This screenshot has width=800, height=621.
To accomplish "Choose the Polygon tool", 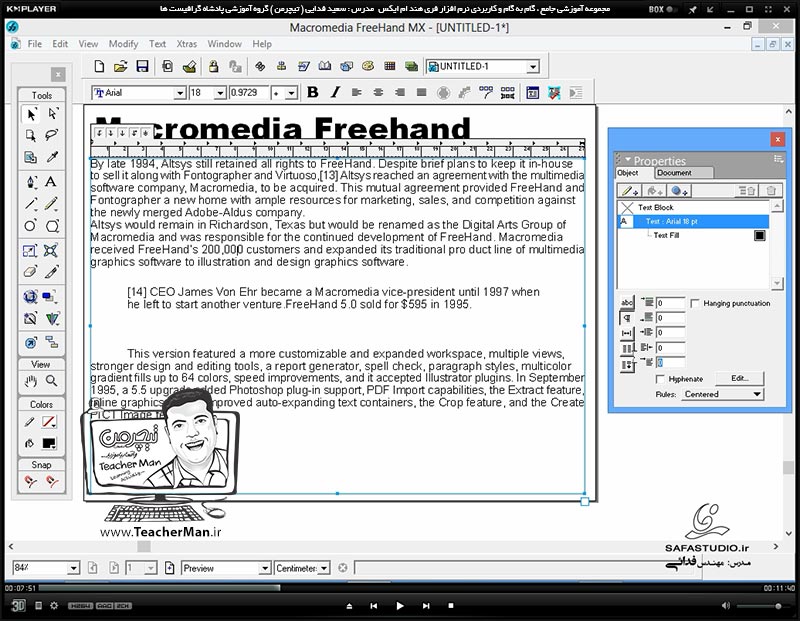I will [x=52, y=226].
